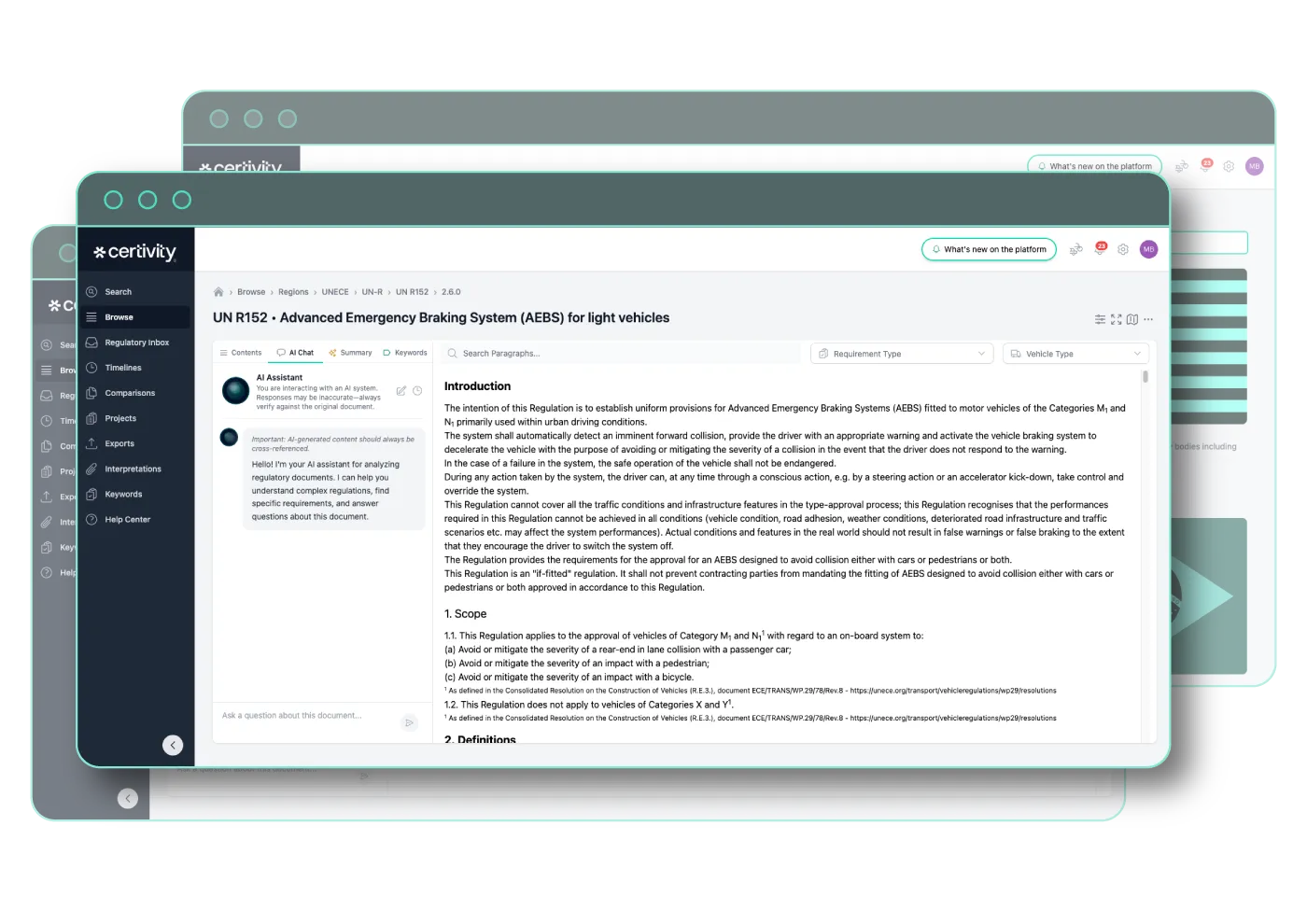Open the settings gear in the rear window
The height and width of the screenshot is (924, 1307).
point(1229,166)
